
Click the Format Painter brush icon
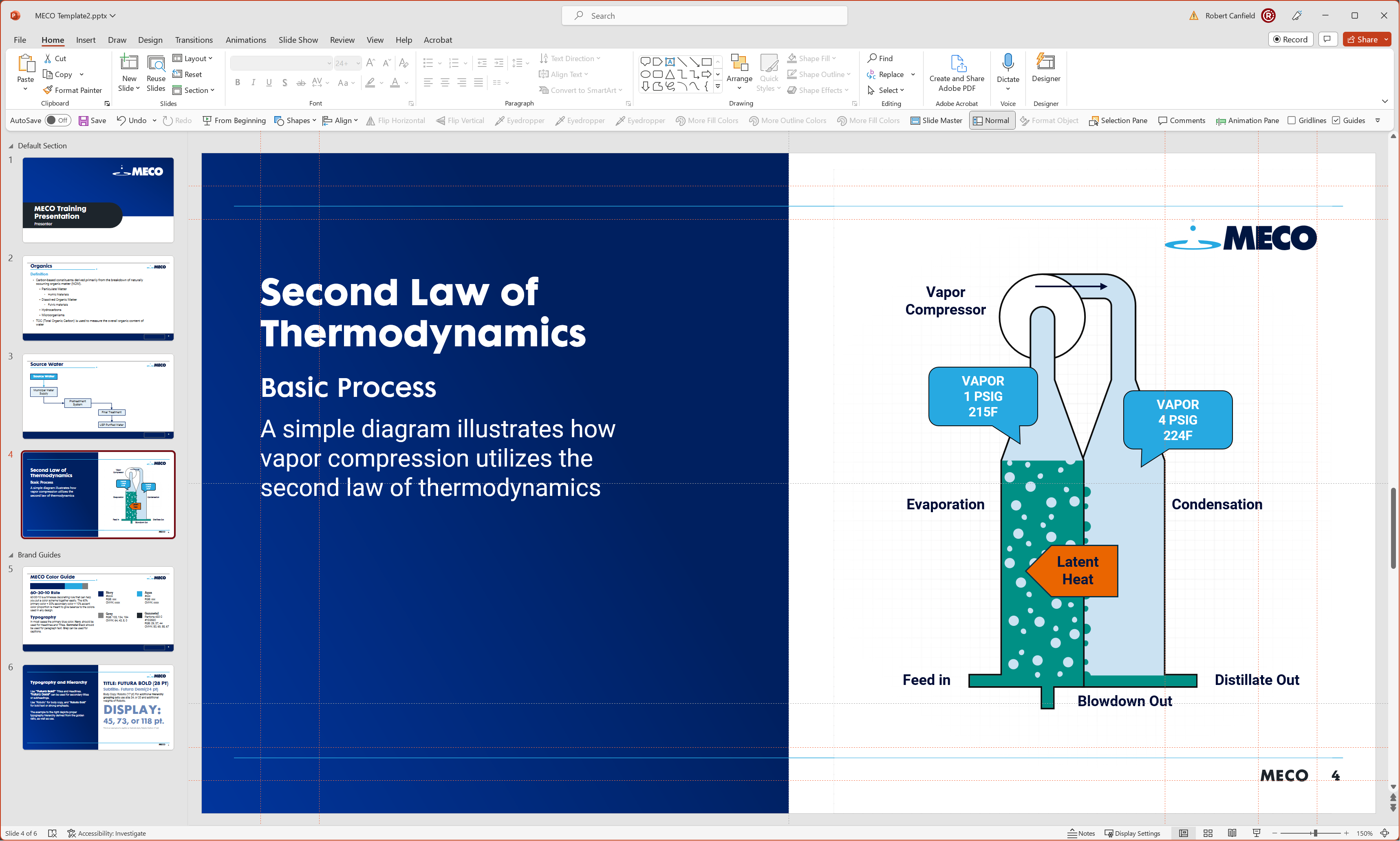pyautogui.click(x=48, y=90)
